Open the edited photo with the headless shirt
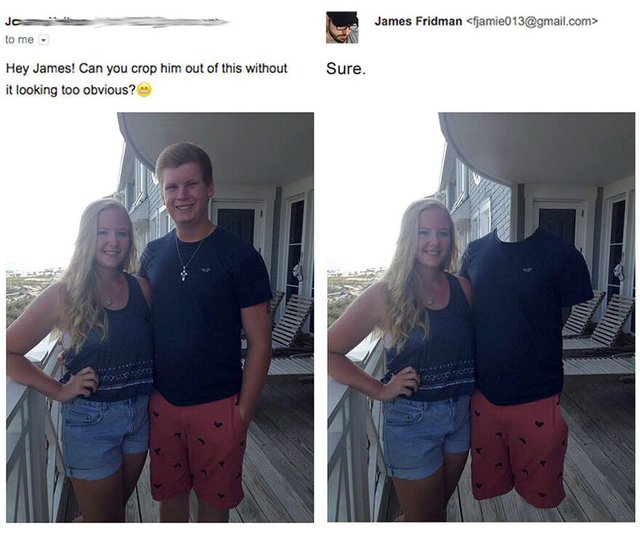The image size is (640, 534). pos(481,317)
